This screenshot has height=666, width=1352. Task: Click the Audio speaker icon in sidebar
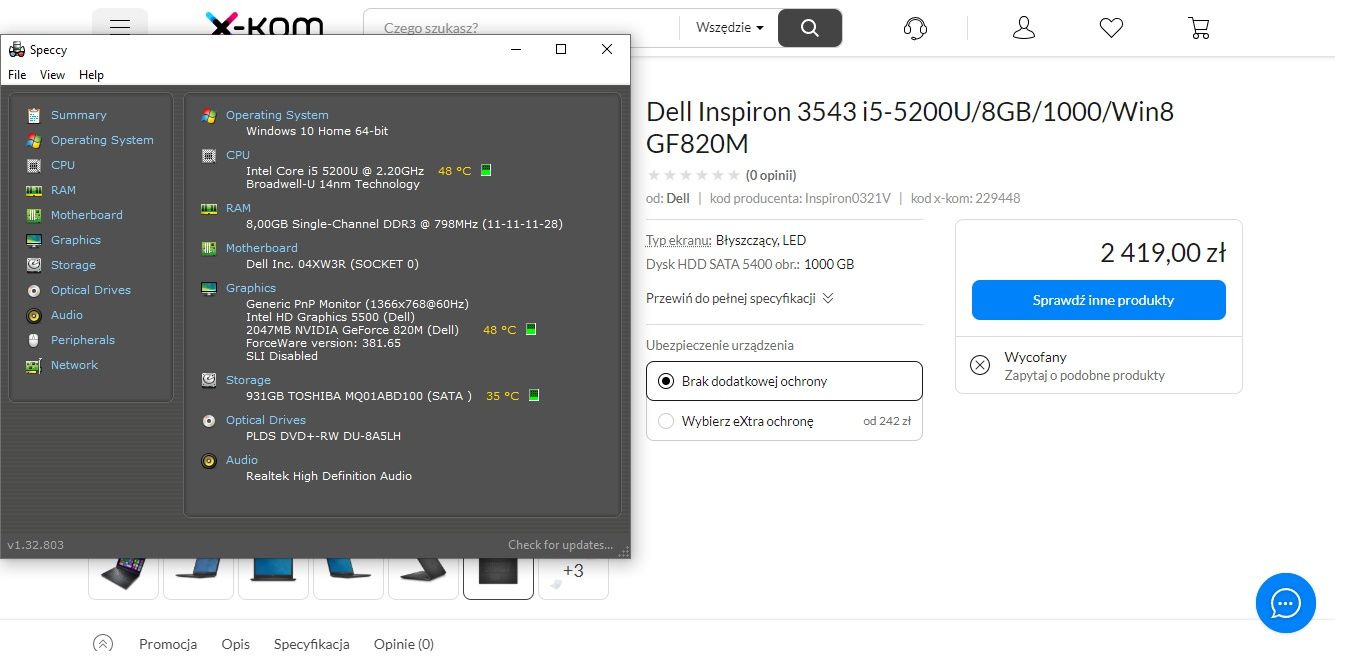pos(34,315)
